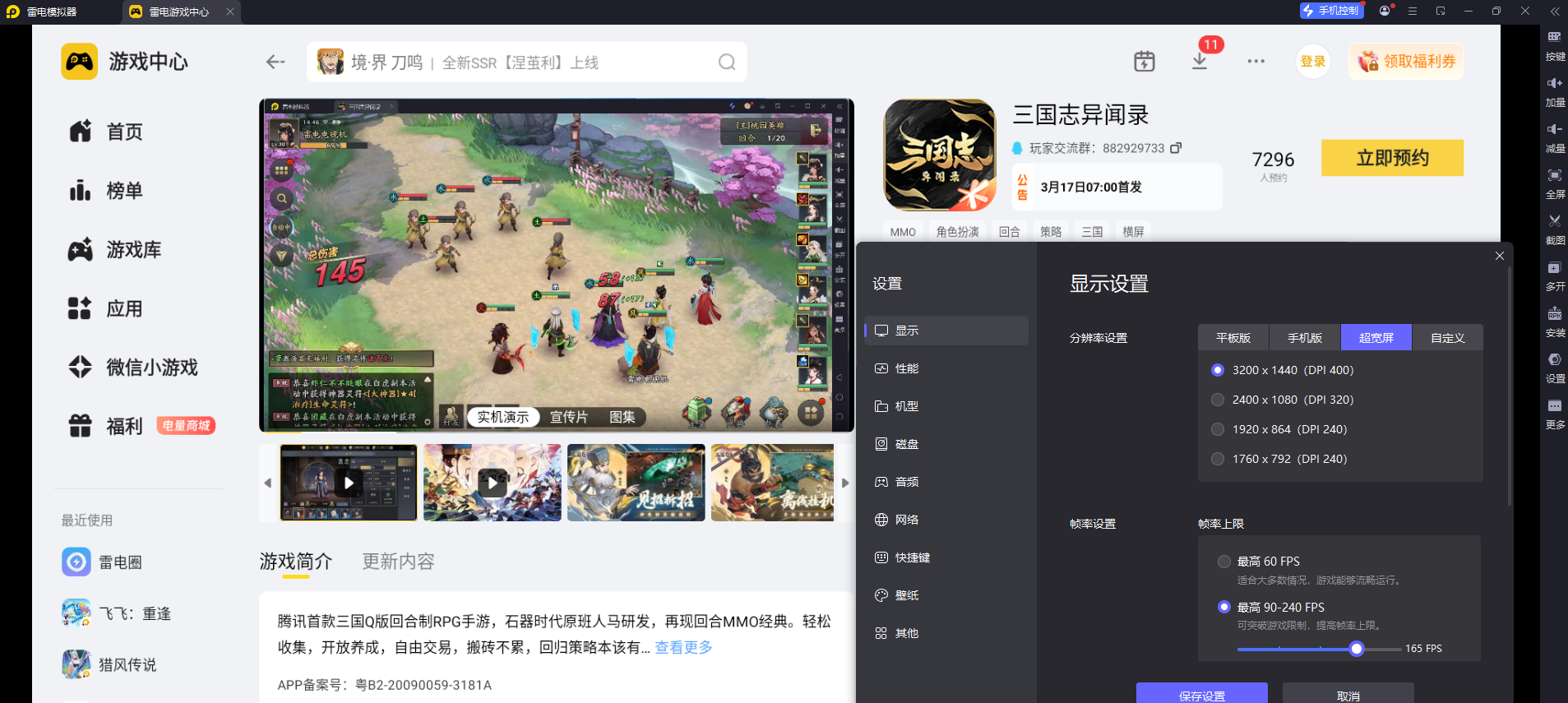1568x703 pixels.
Task: Open 音频 settings category
Action: click(x=946, y=482)
